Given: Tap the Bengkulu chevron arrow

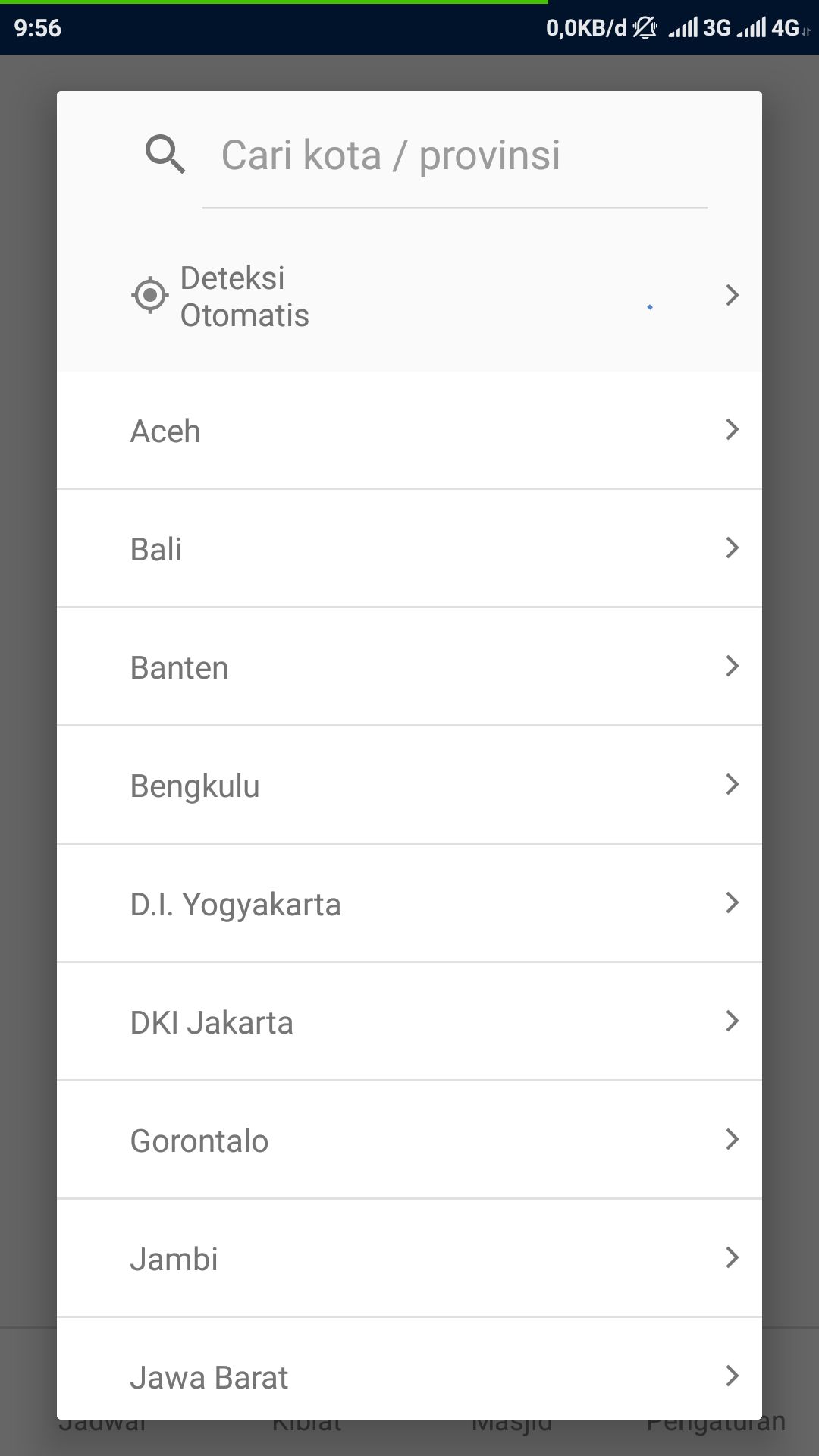Looking at the screenshot, I should [732, 785].
